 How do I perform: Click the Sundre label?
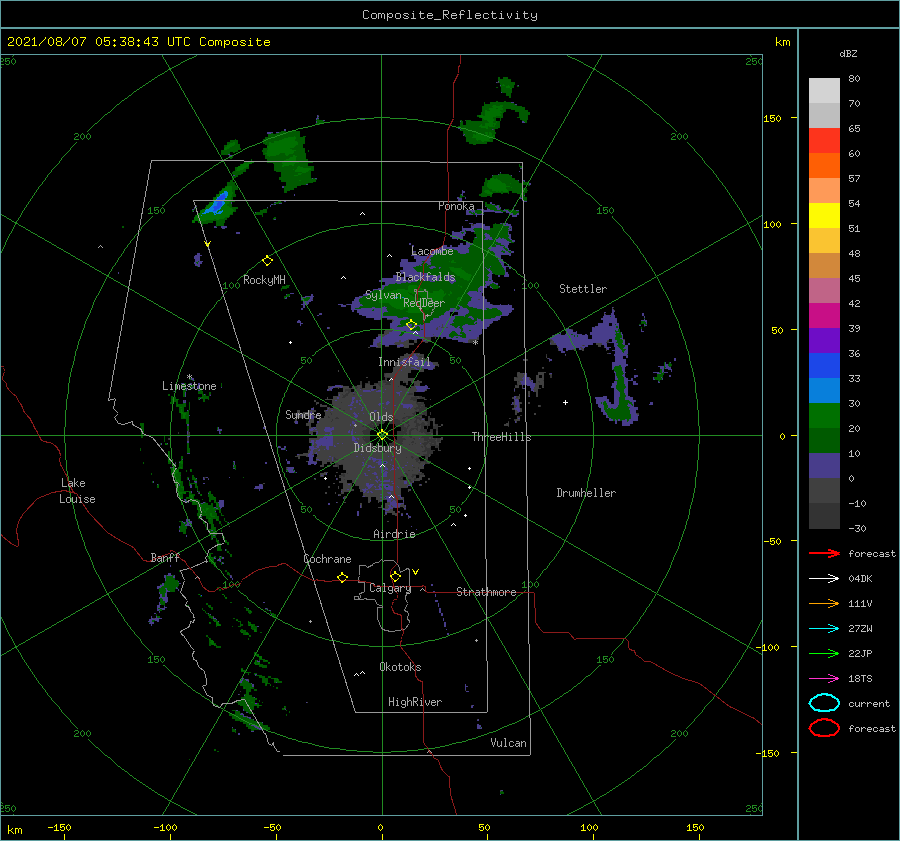[303, 415]
